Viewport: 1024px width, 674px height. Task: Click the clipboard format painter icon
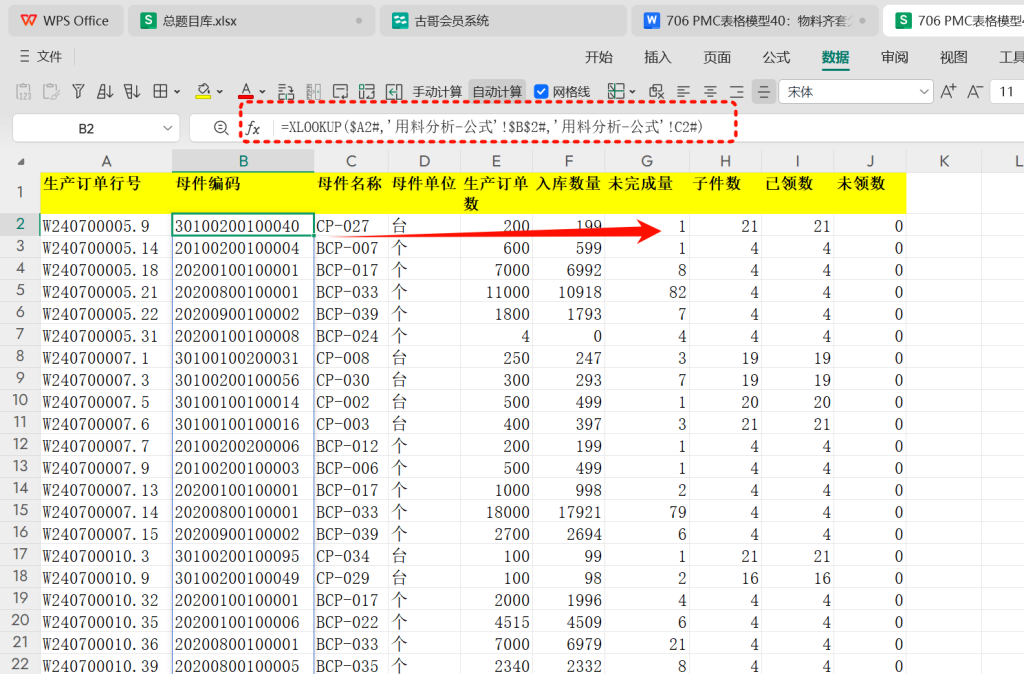coord(50,91)
